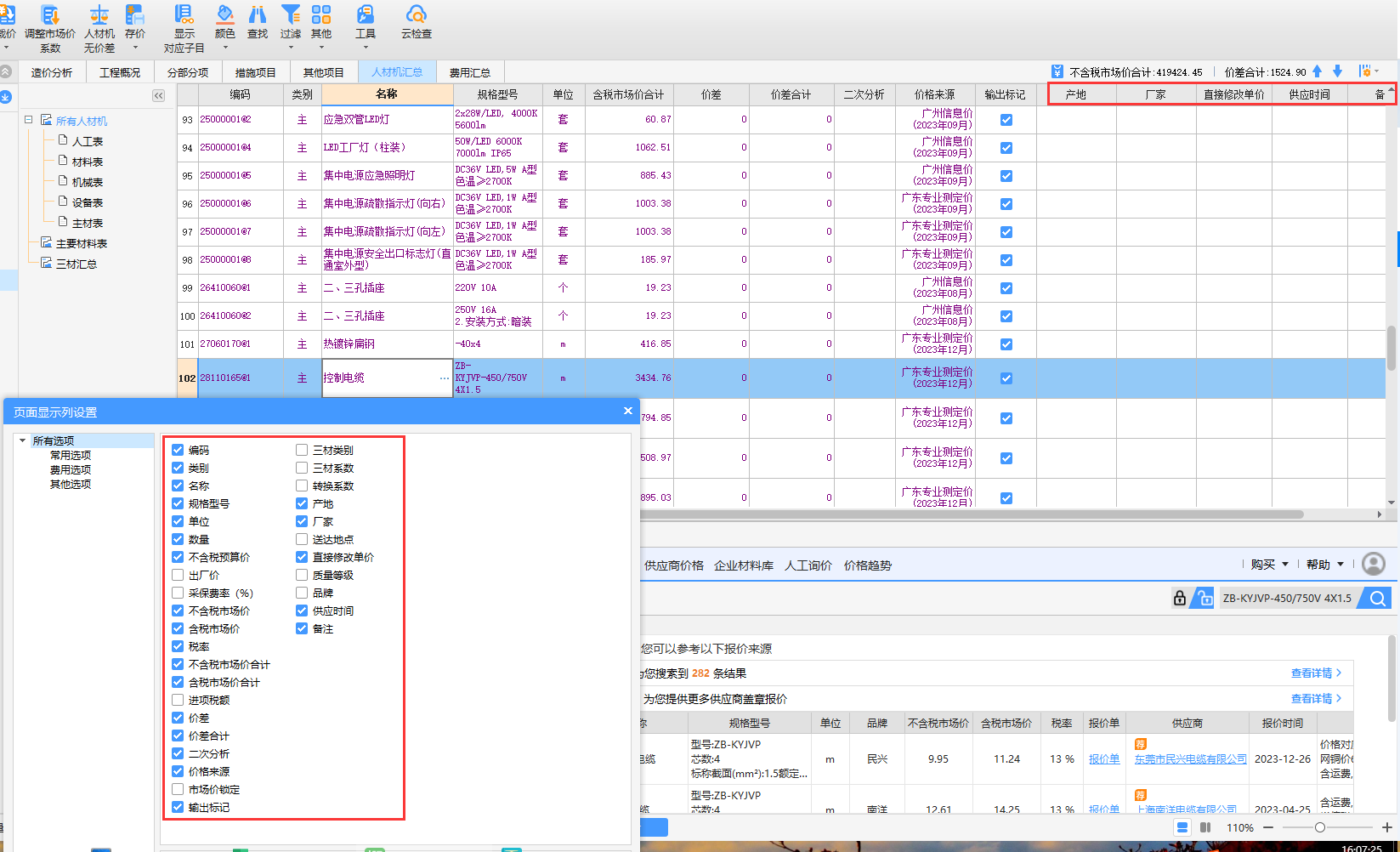The width and height of the screenshot is (1400, 852).
Task: Enable the 品牌 checkbox
Action: pyautogui.click(x=302, y=593)
